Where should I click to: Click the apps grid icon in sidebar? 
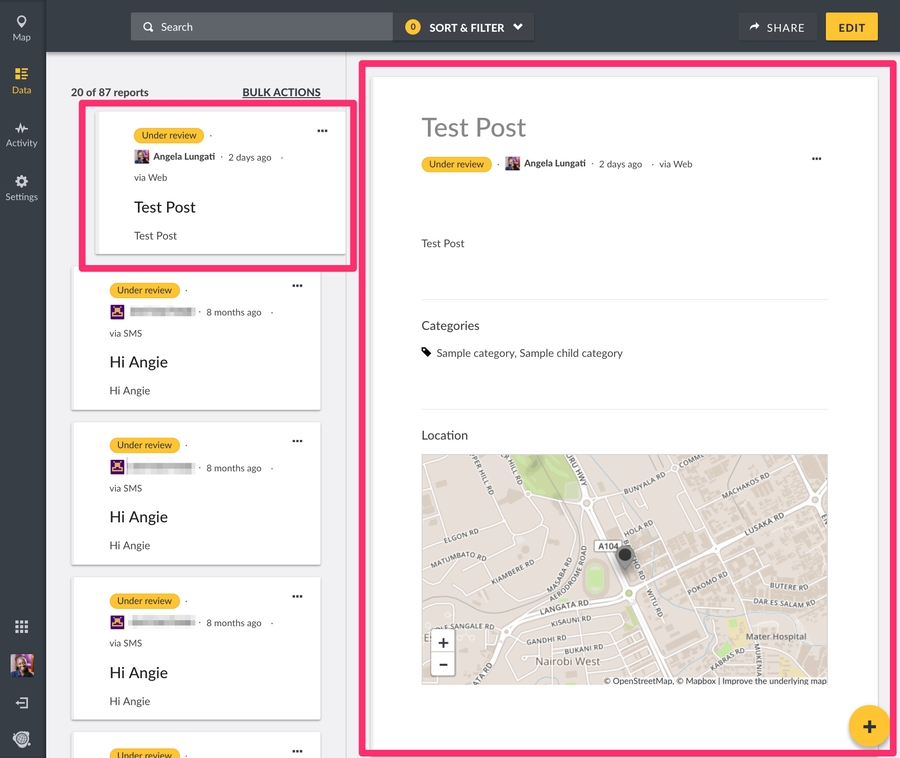pos(21,627)
